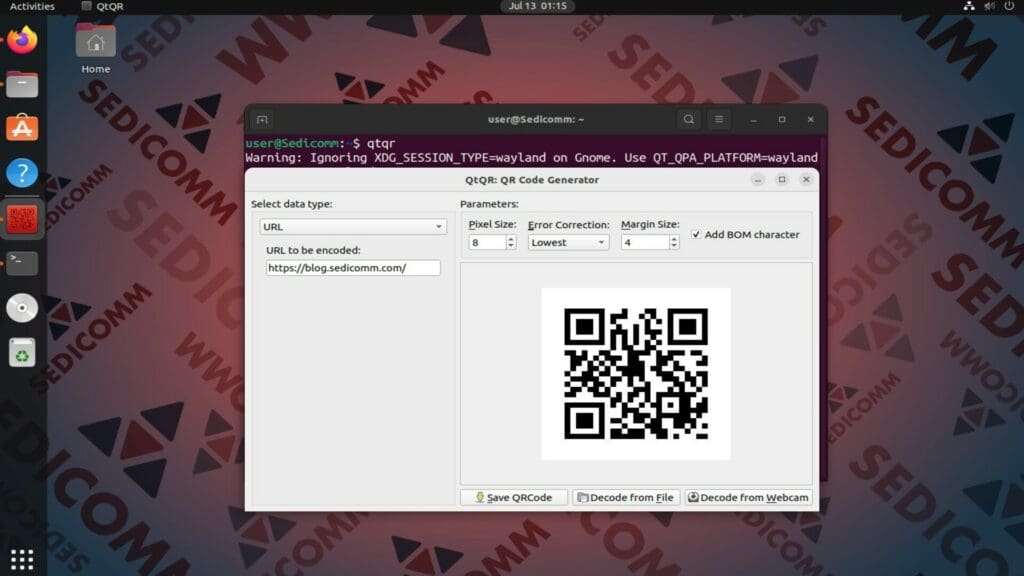Image resolution: width=1024 pixels, height=576 pixels.
Task: Decrease Margin Size with the down arrow
Action: click(674, 246)
